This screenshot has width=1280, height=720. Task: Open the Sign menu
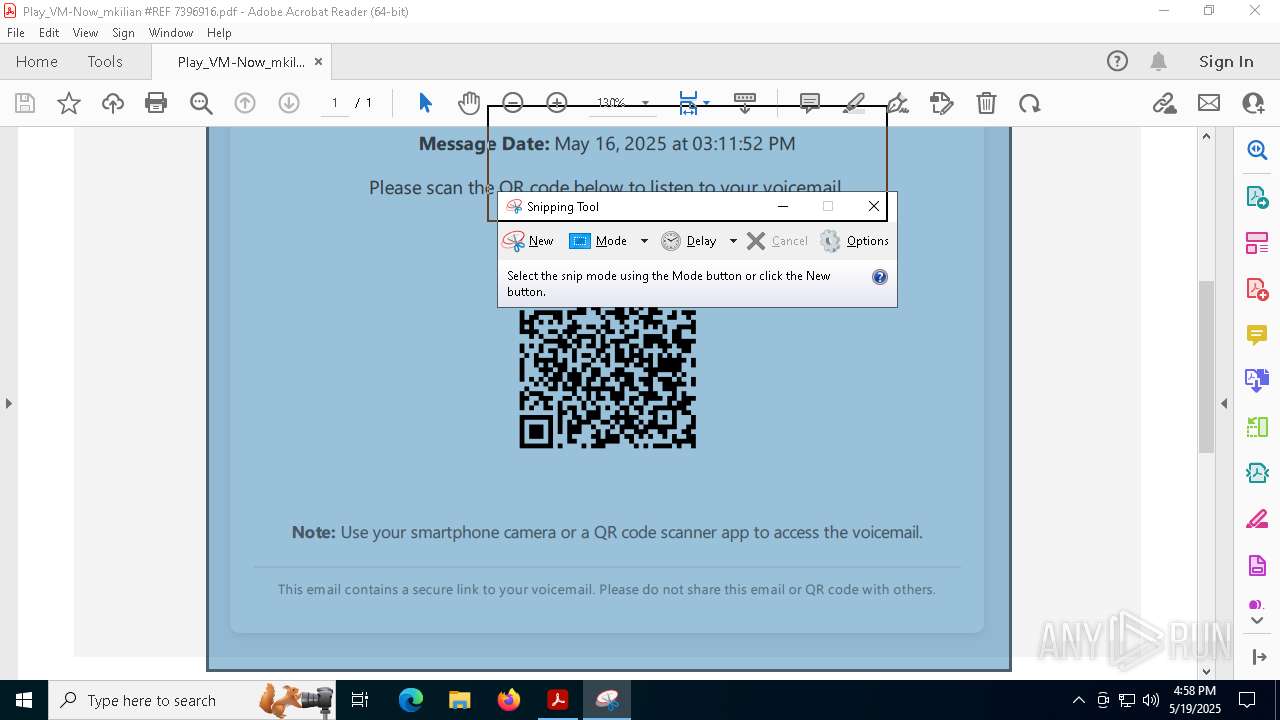point(123,33)
